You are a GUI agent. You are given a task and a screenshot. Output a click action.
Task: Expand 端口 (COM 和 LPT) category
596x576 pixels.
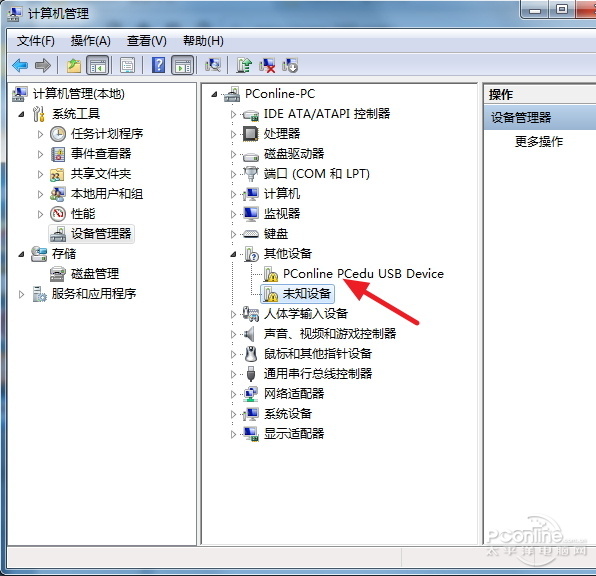click(x=233, y=174)
